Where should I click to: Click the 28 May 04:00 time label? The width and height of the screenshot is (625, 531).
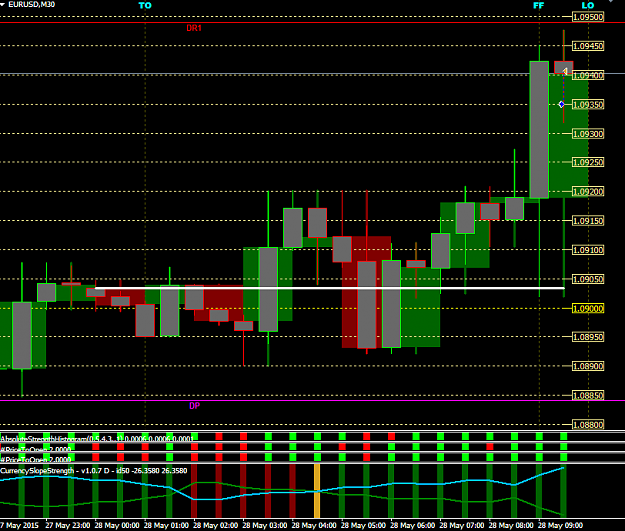tap(314, 525)
